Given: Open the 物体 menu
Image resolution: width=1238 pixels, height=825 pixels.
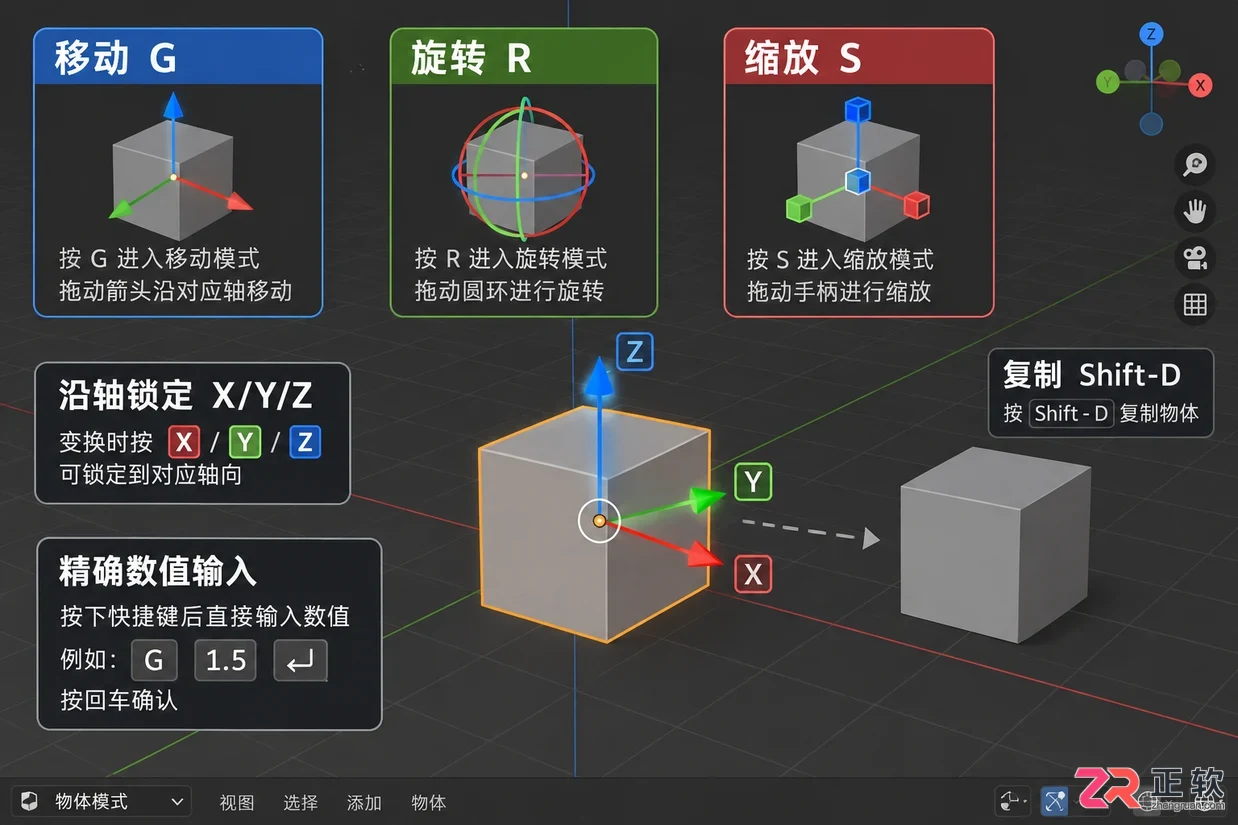Looking at the screenshot, I should coord(428,802).
